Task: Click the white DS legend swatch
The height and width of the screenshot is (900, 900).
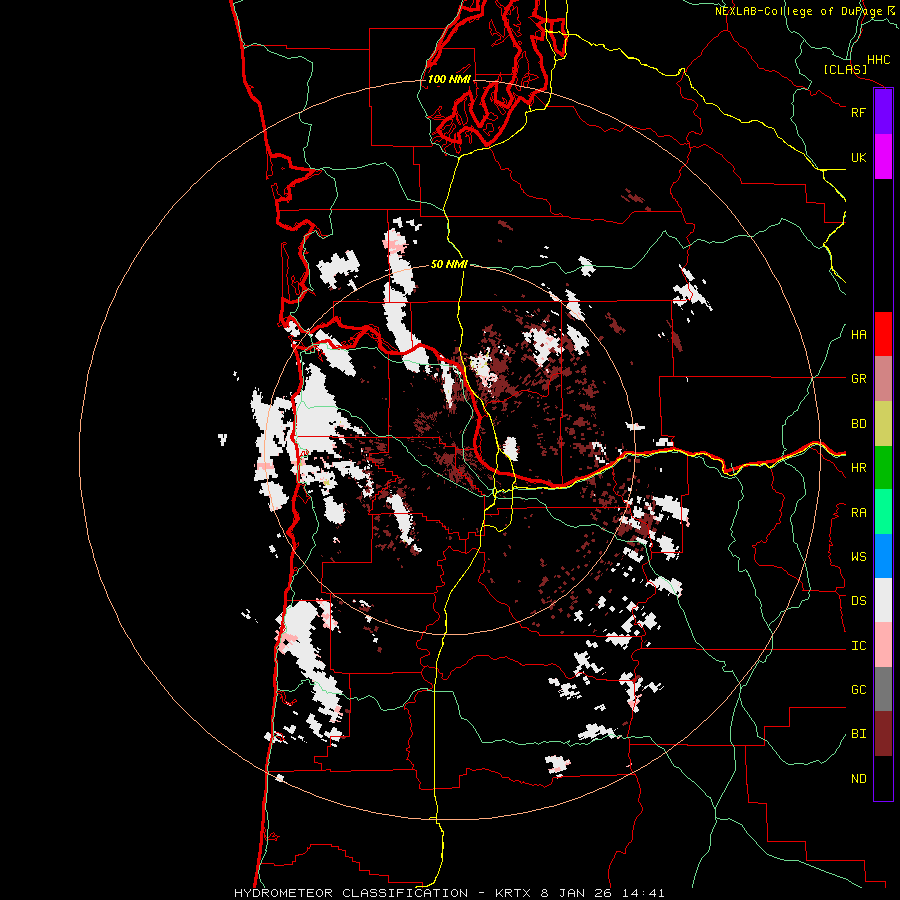Action: click(x=883, y=600)
